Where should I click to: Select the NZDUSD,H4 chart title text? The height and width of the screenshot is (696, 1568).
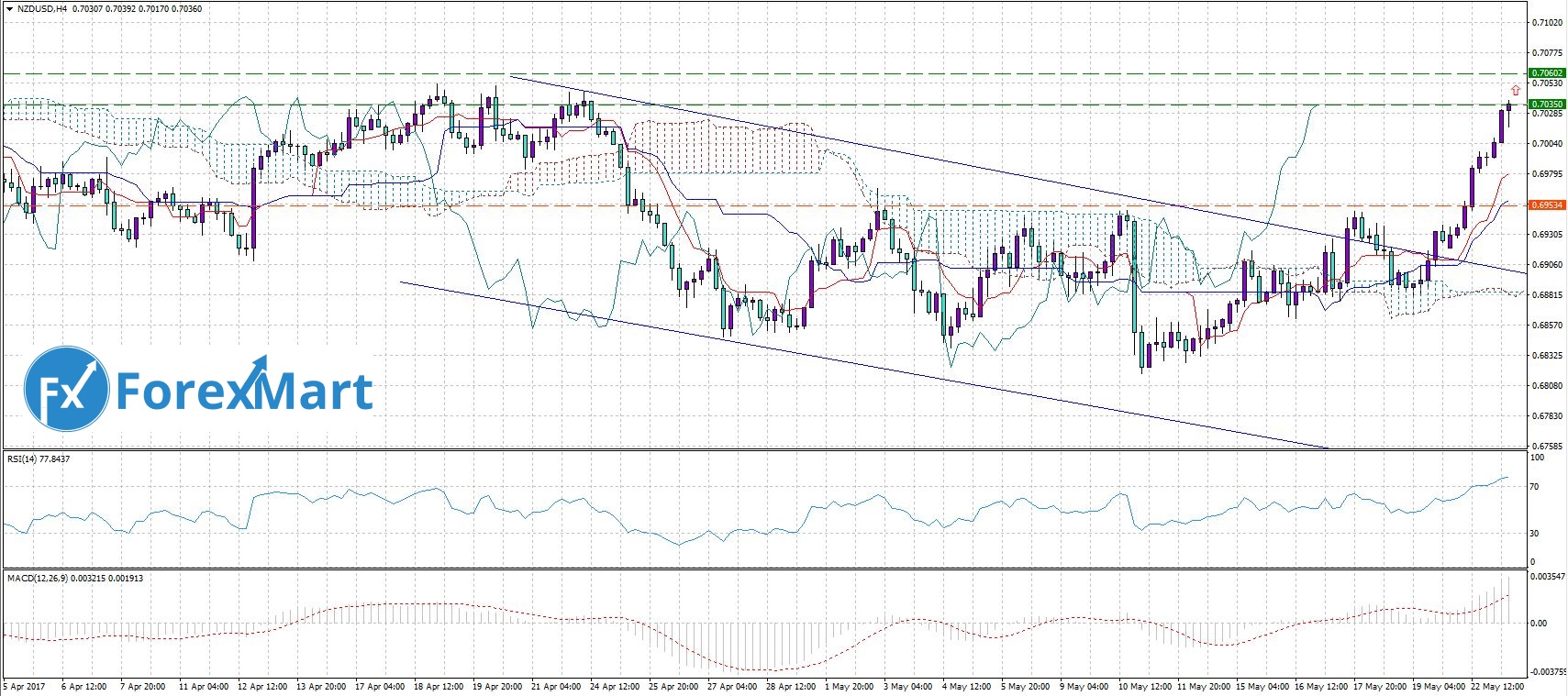(42, 8)
